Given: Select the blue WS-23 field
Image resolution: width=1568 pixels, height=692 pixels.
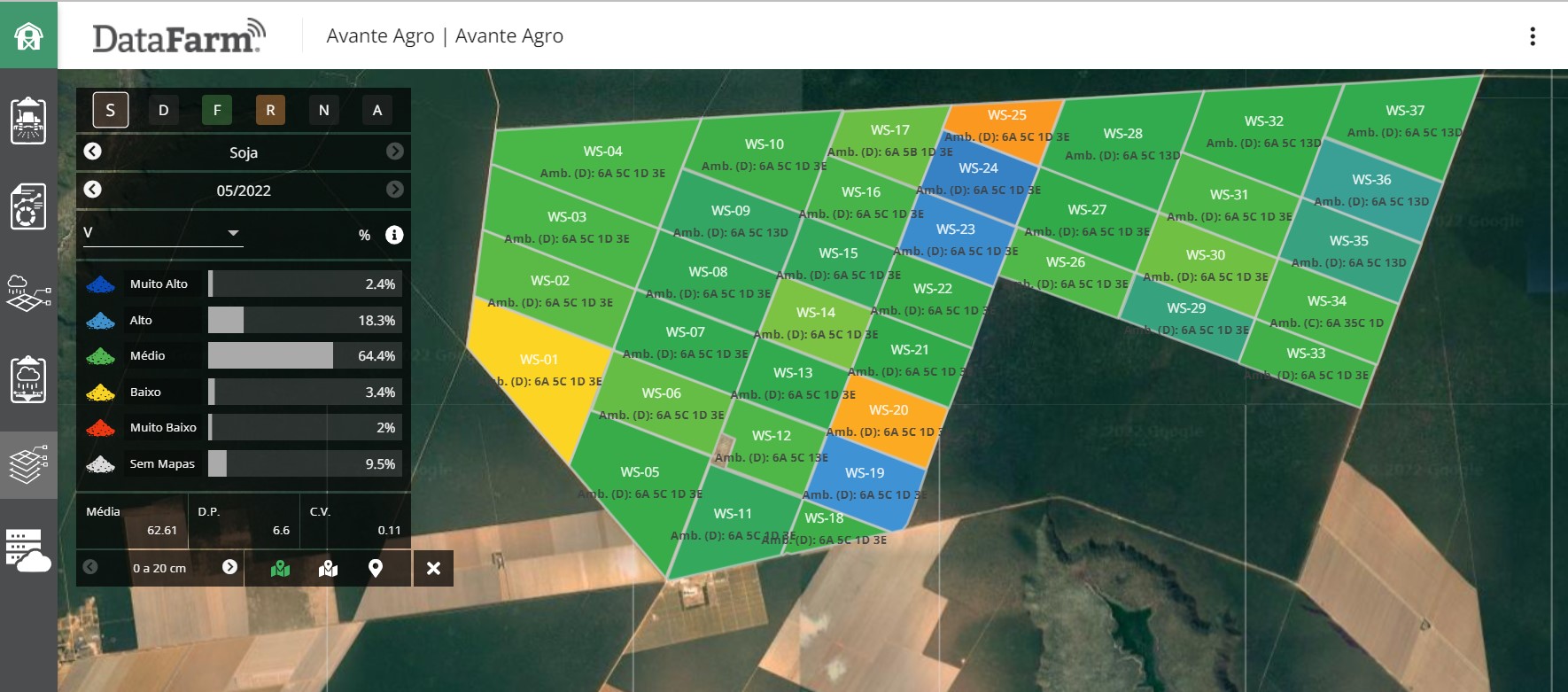Looking at the screenshot, I should [957, 239].
